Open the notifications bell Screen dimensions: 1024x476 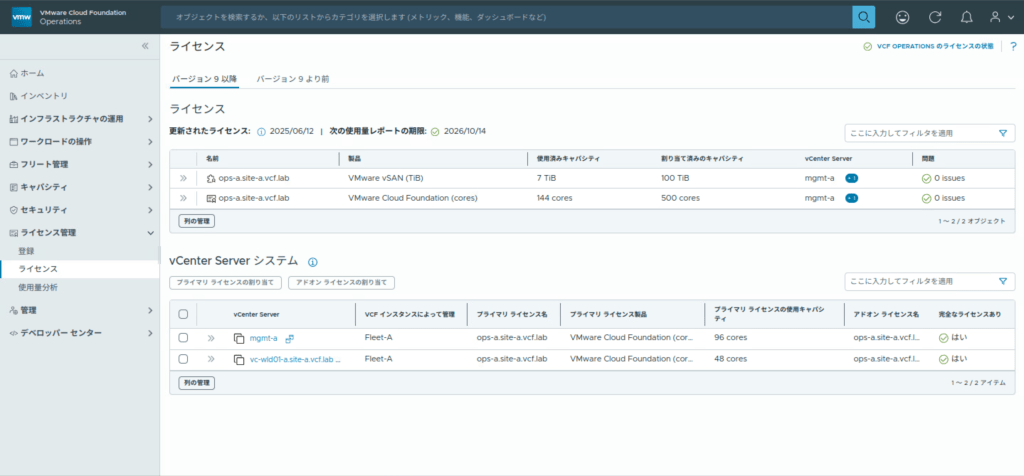click(x=967, y=18)
